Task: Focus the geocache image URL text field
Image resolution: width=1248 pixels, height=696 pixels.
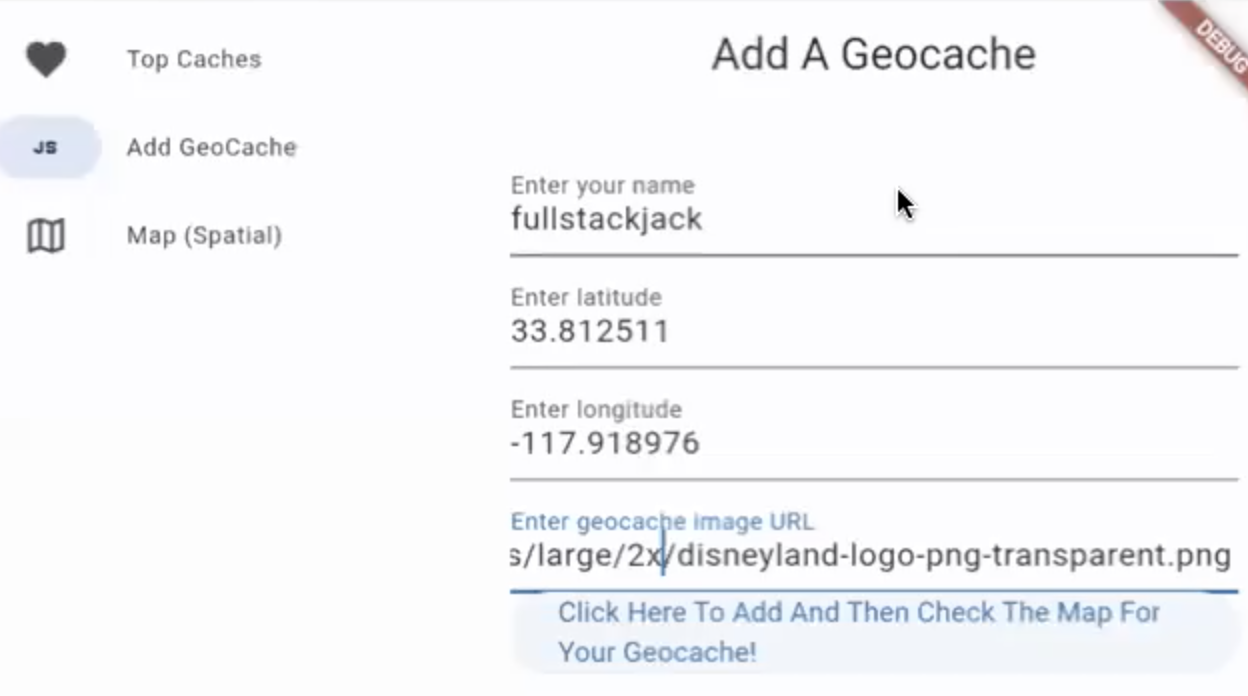Action: (870, 555)
